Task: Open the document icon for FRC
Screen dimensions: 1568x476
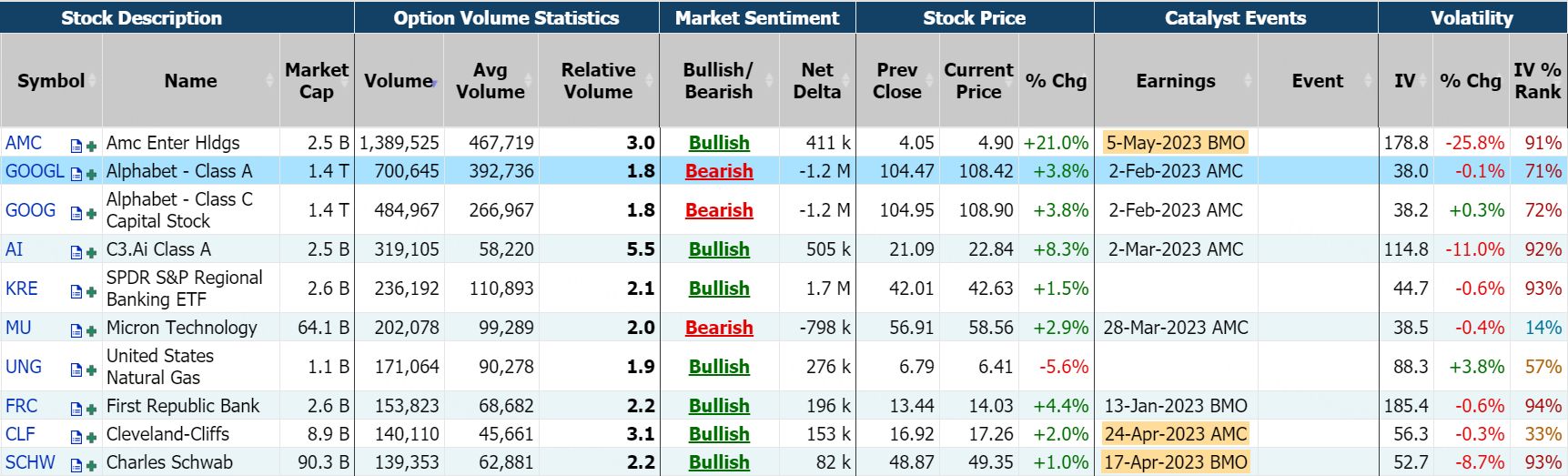Action: click(76, 409)
